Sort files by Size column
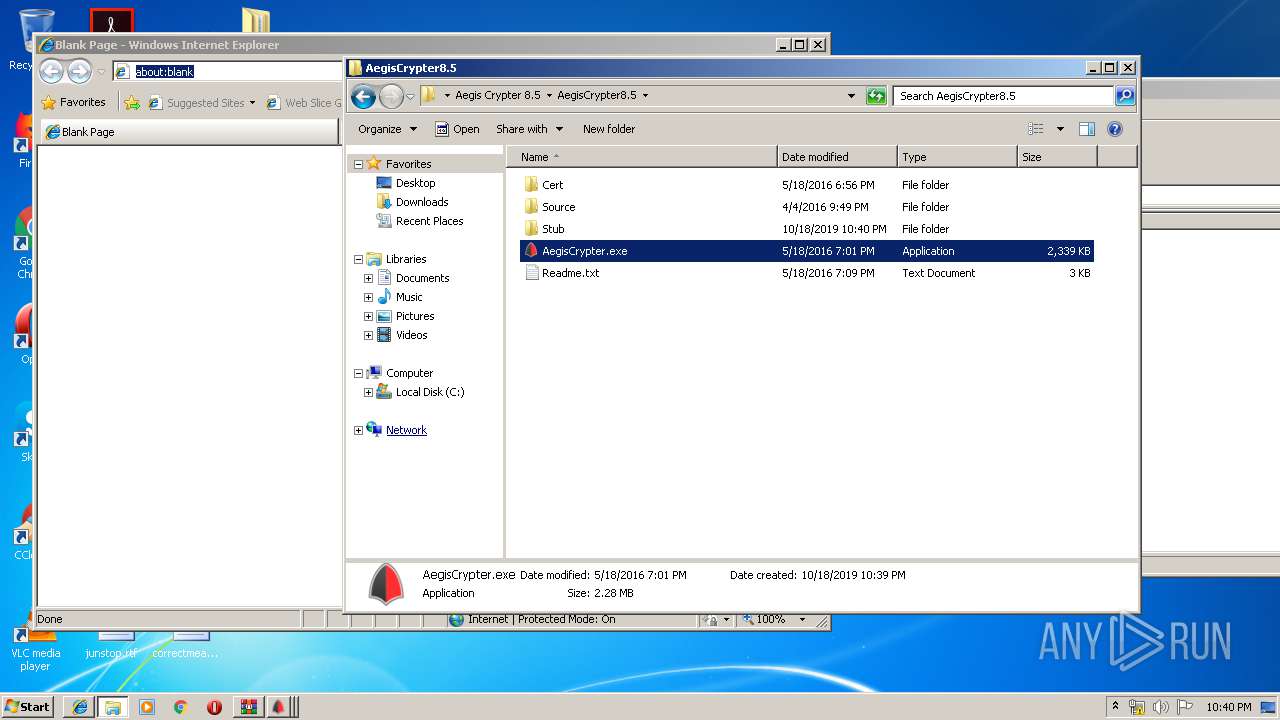Viewport: 1280px width, 720px height. (x=1057, y=157)
